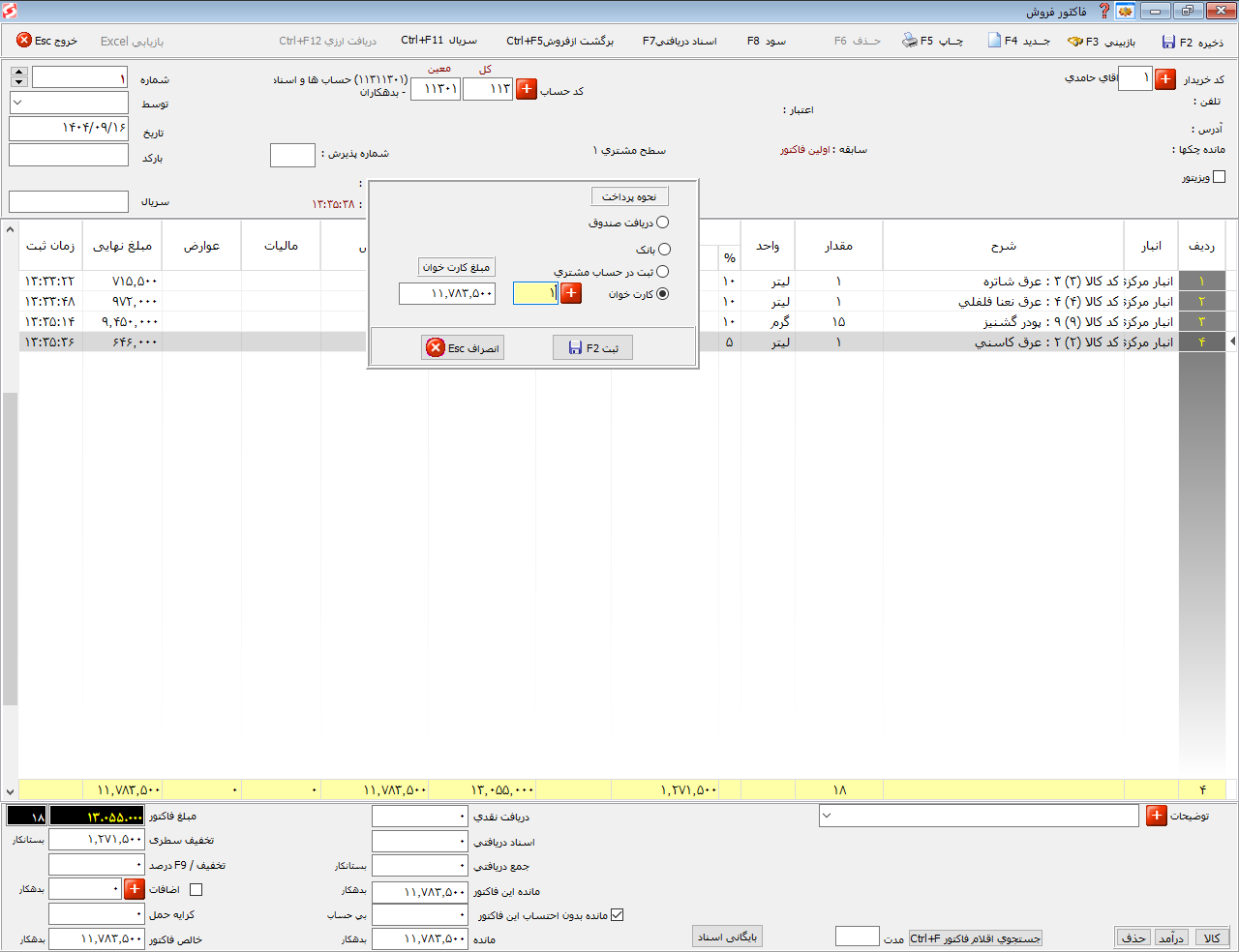Click the grid's scroll-up arrow
1239x952 pixels.
pos(10,230)
